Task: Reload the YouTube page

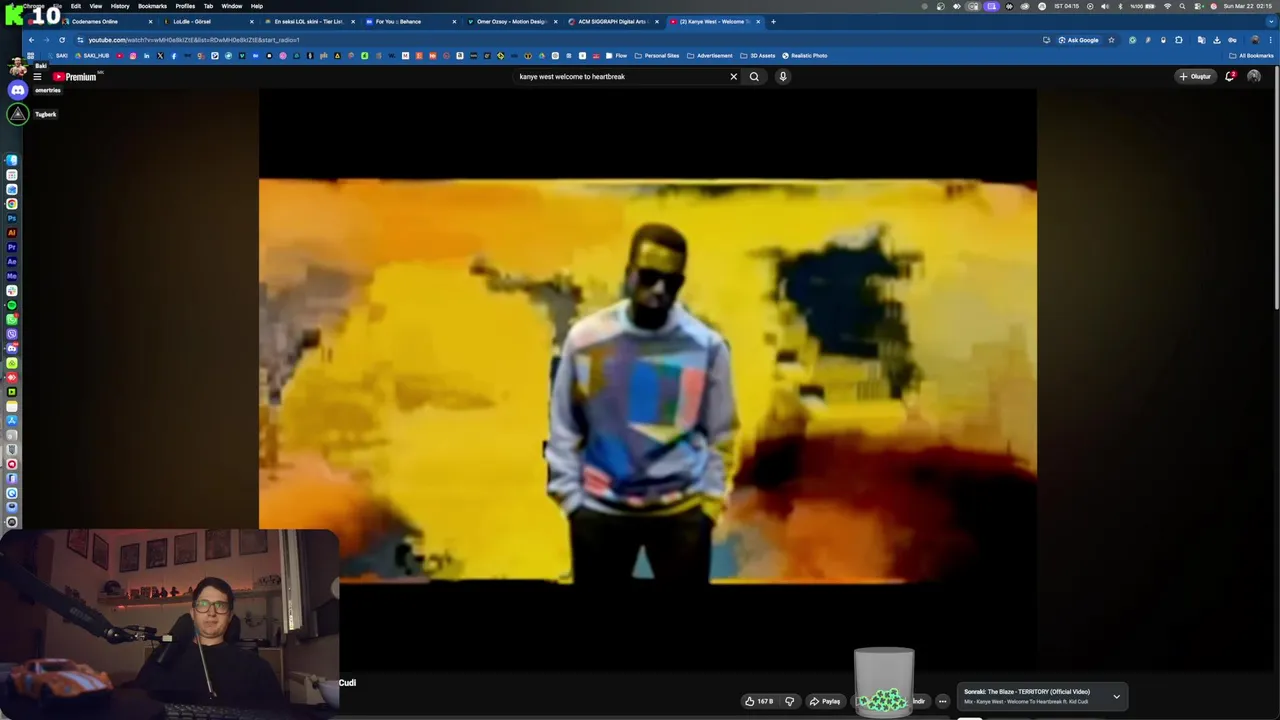Action: point(62,40)
